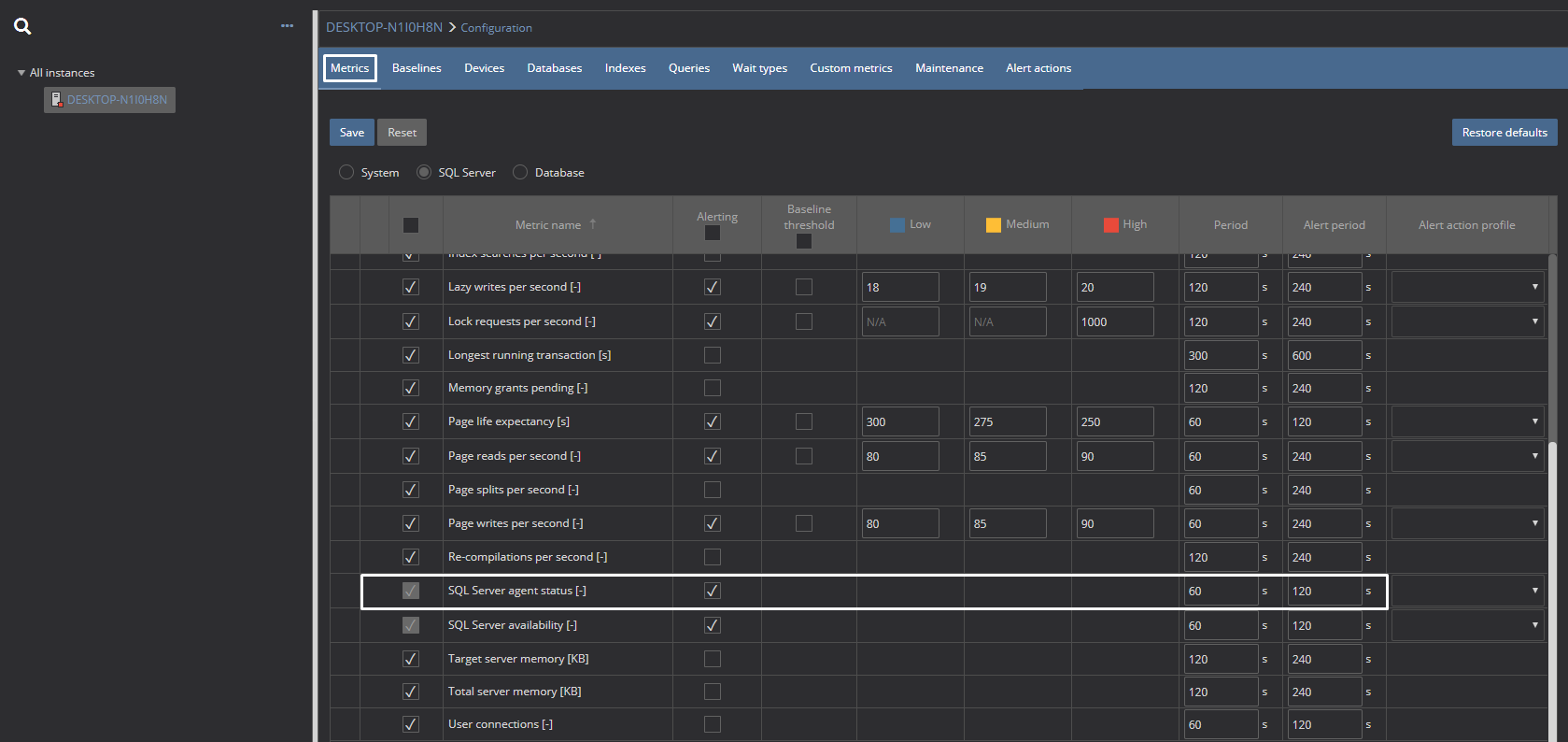The width and height of the screenshot is (1568, 742).
Task: Open the Alert actions tab
Action: (x=1038, y=68)
